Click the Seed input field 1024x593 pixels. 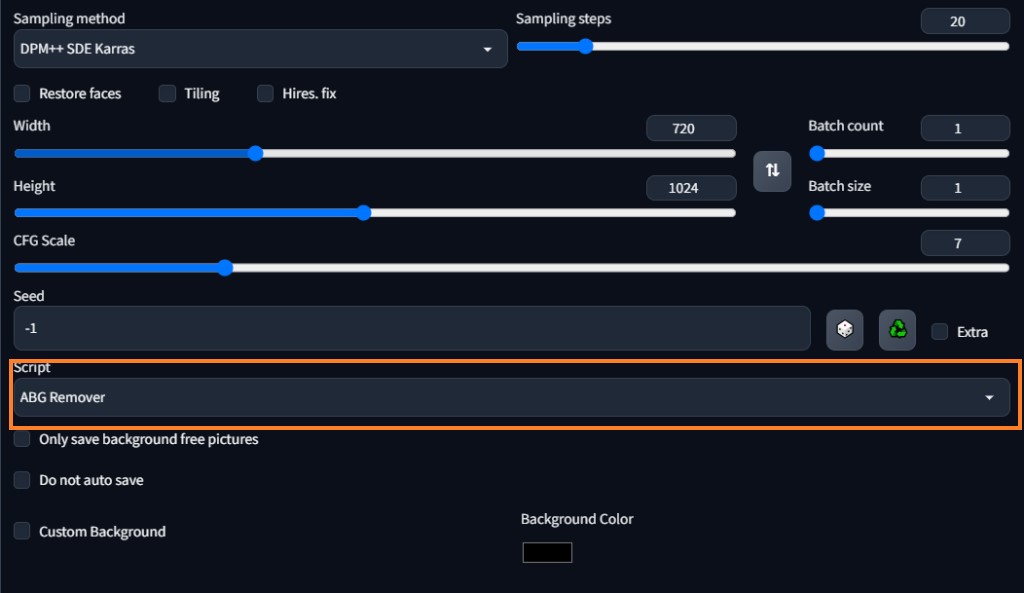[411, 329]
